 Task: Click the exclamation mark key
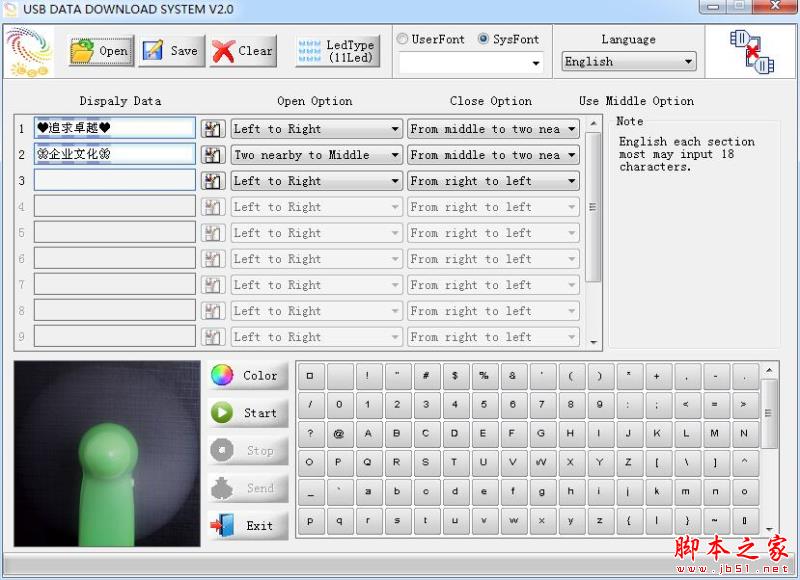tap(368, 376)
